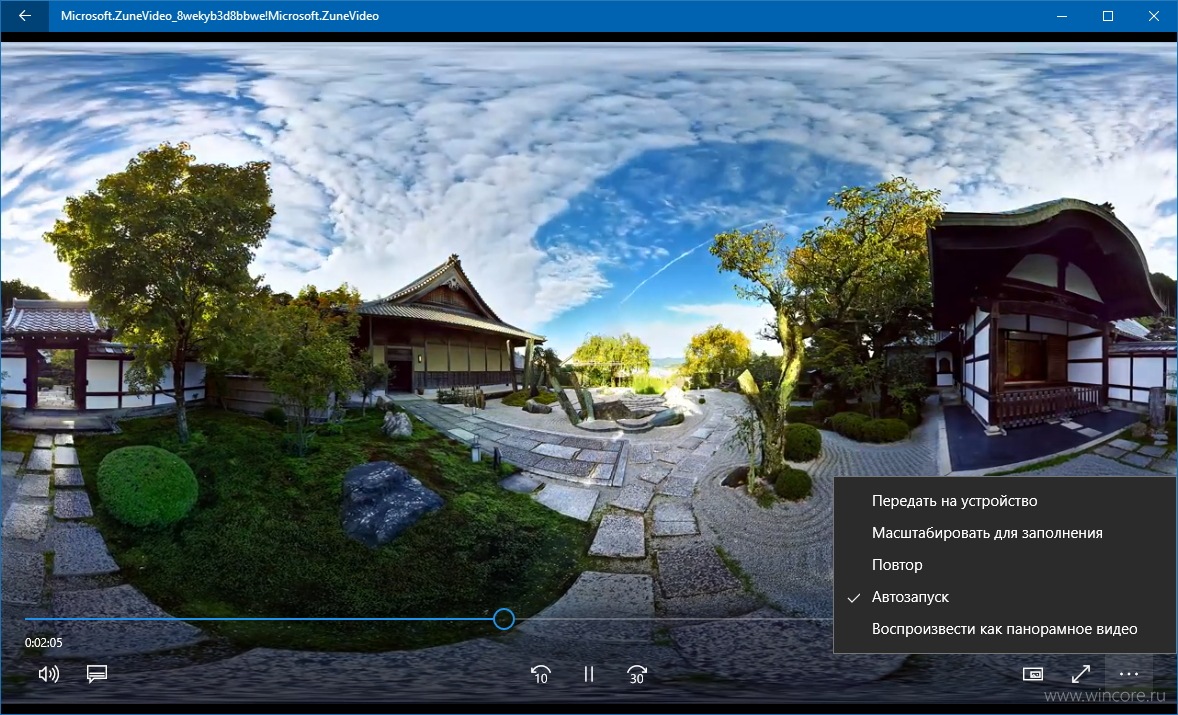Close the video player window
This screenshot has height=715, width=1178.
(x=1154, y=16)
